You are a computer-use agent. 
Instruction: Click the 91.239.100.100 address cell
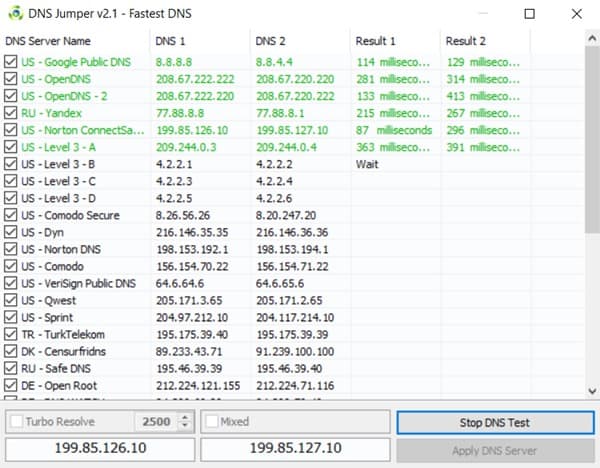(x=295, y=351)
